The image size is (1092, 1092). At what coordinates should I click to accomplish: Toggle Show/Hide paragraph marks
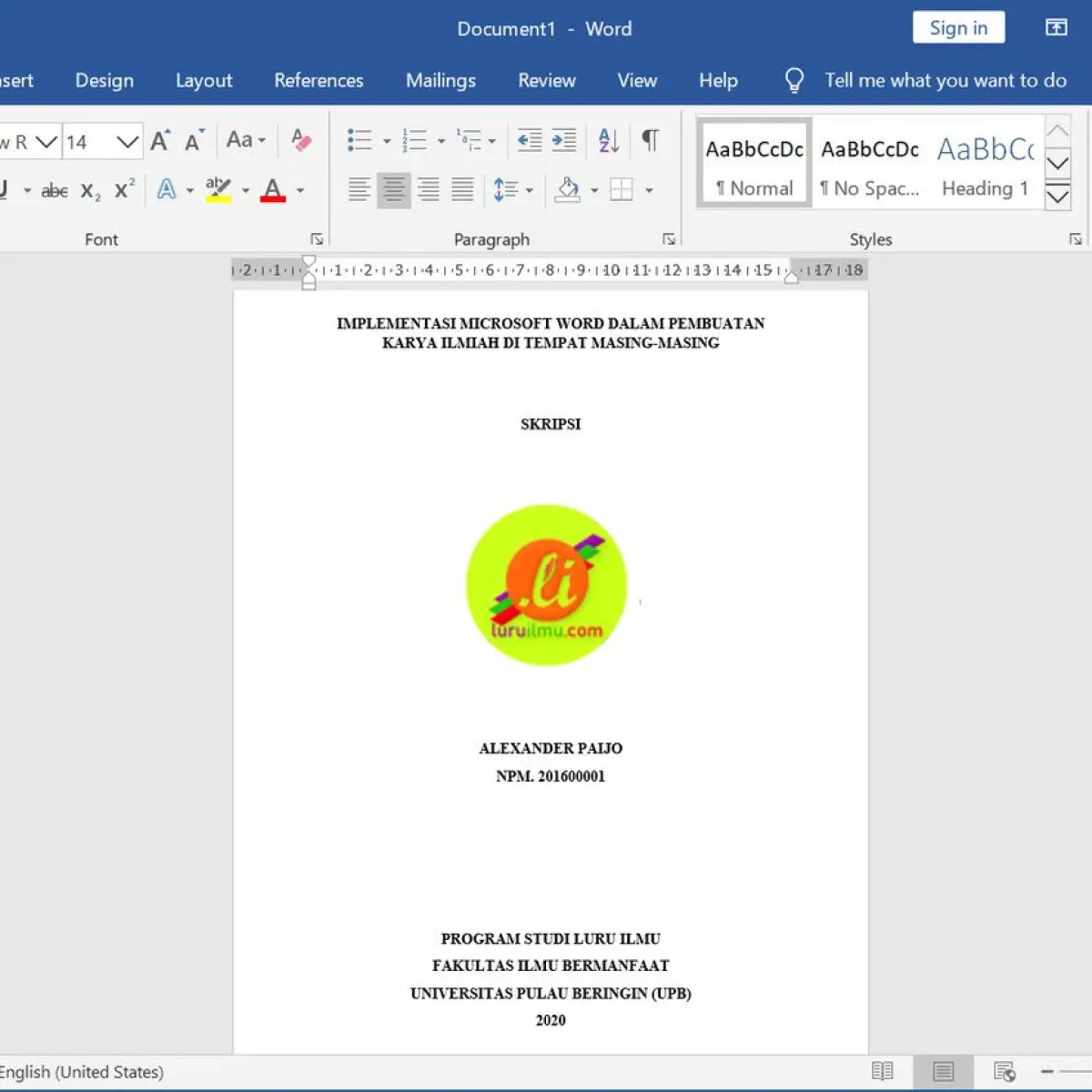650,140
